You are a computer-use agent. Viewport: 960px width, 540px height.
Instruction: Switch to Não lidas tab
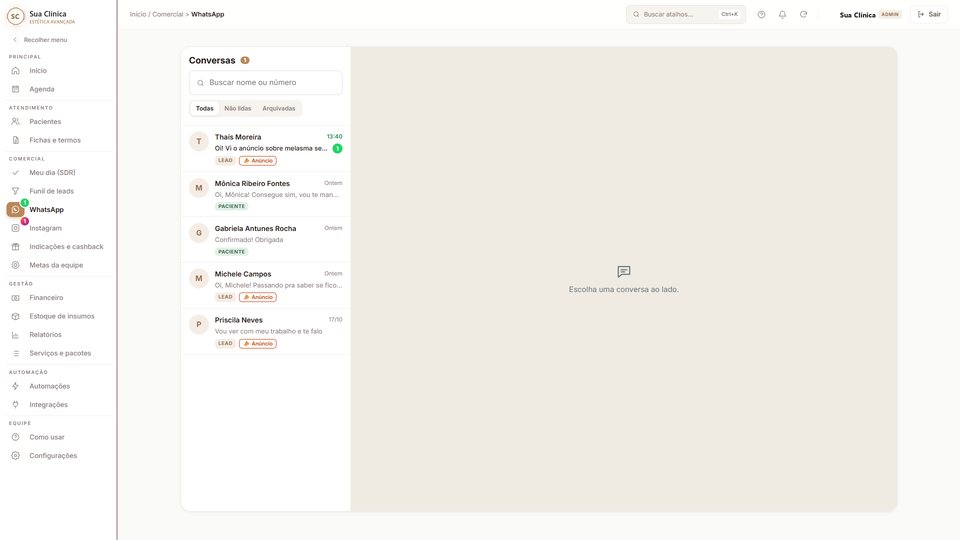238,108
